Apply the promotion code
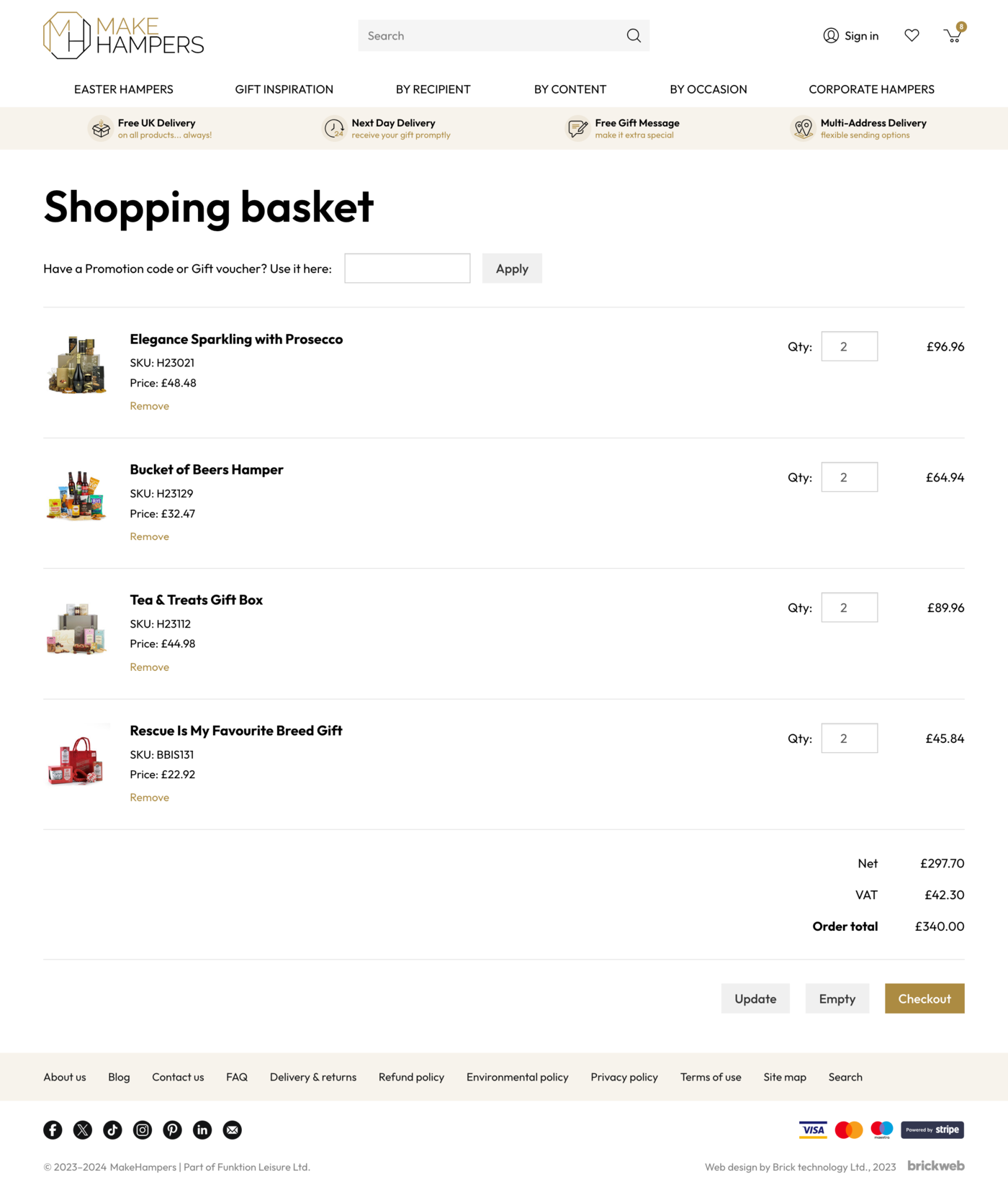 point(512,269)
